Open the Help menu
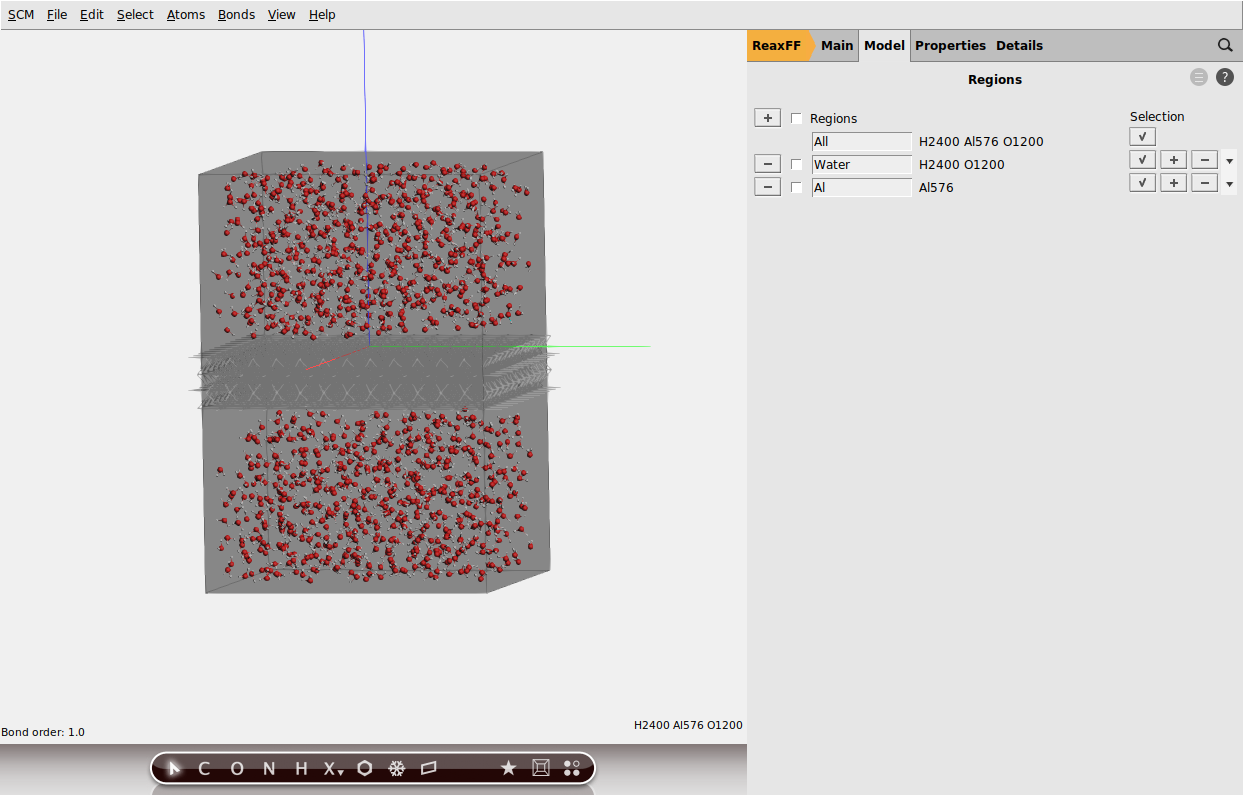The height and width of the screenshot is (795, 1243). point(322,15)
